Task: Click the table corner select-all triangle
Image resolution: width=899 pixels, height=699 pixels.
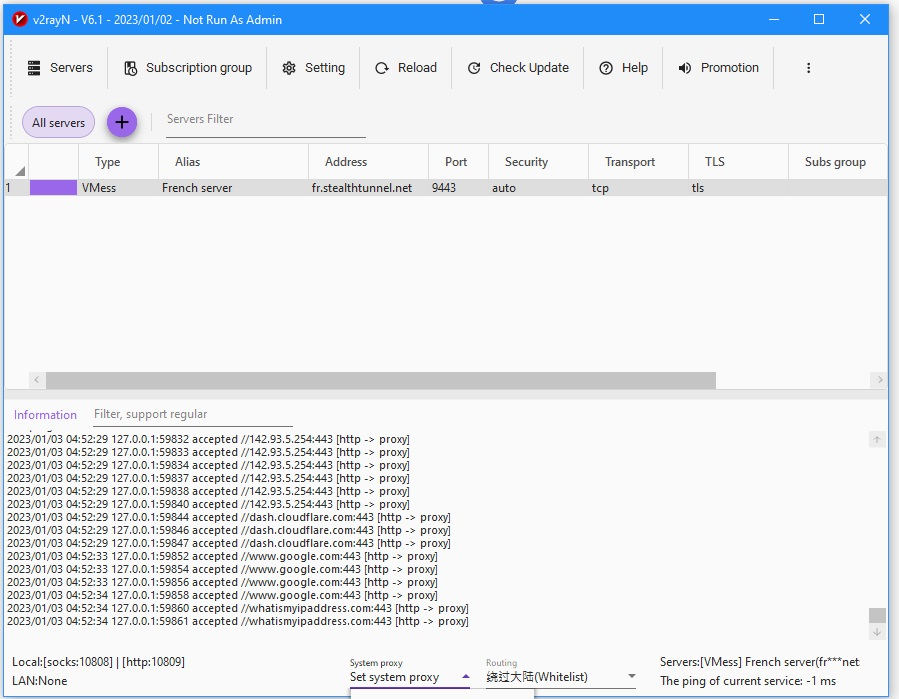Action: [x=19, y=171]
